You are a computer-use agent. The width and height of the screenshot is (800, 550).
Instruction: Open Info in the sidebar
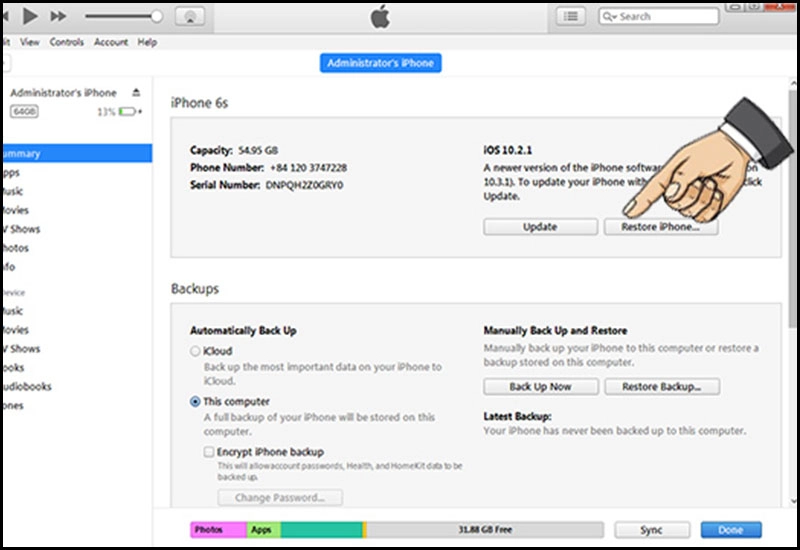[9, 267]
